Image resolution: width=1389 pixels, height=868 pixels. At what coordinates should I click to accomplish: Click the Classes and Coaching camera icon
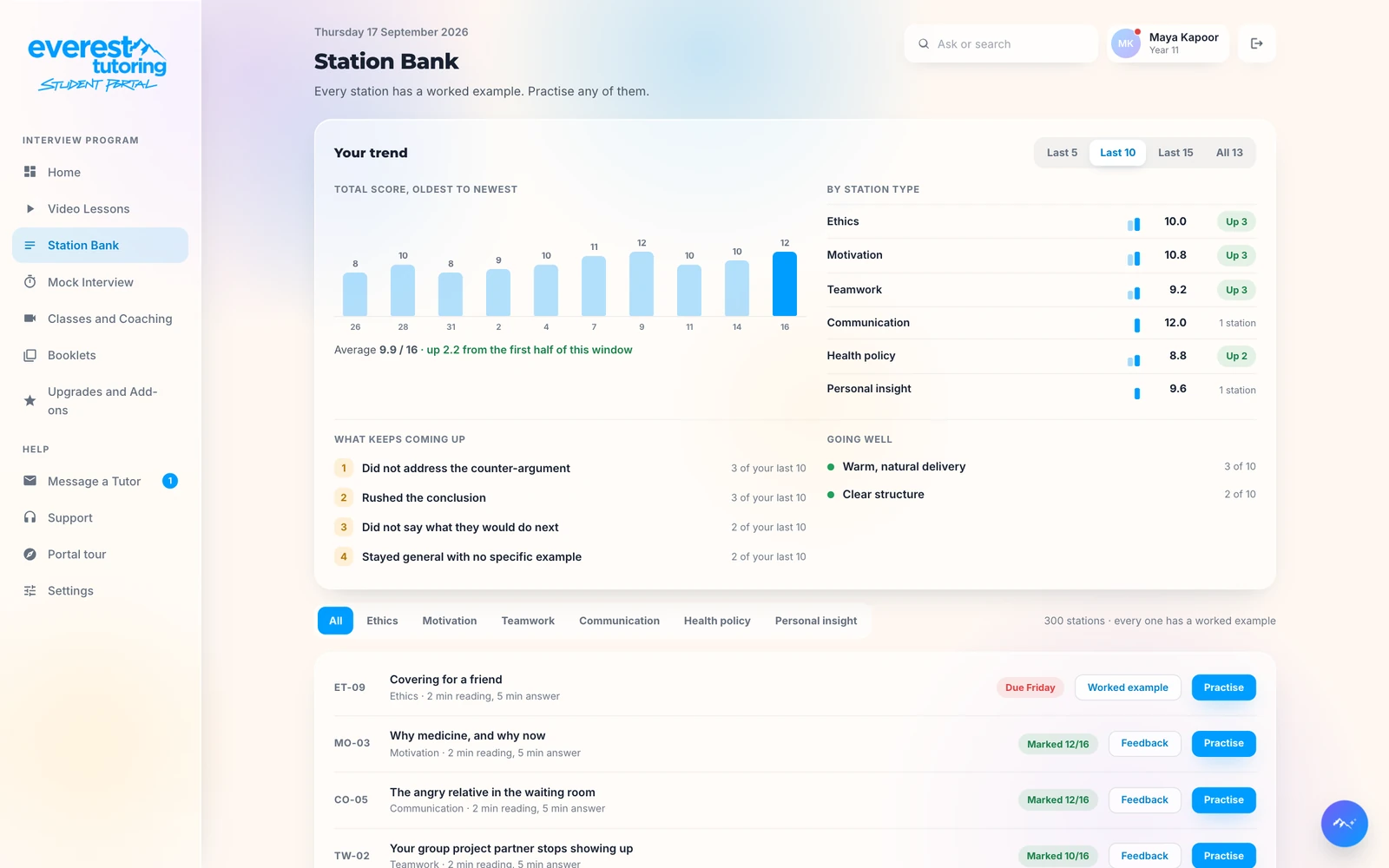point(30,319)
